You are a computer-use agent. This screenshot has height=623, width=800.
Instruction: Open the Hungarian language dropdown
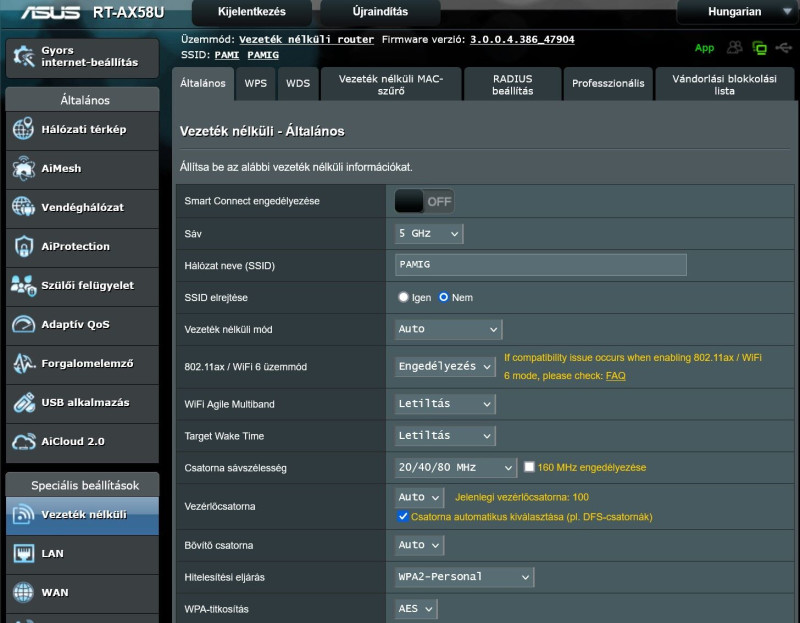click(x=737, y=12)
